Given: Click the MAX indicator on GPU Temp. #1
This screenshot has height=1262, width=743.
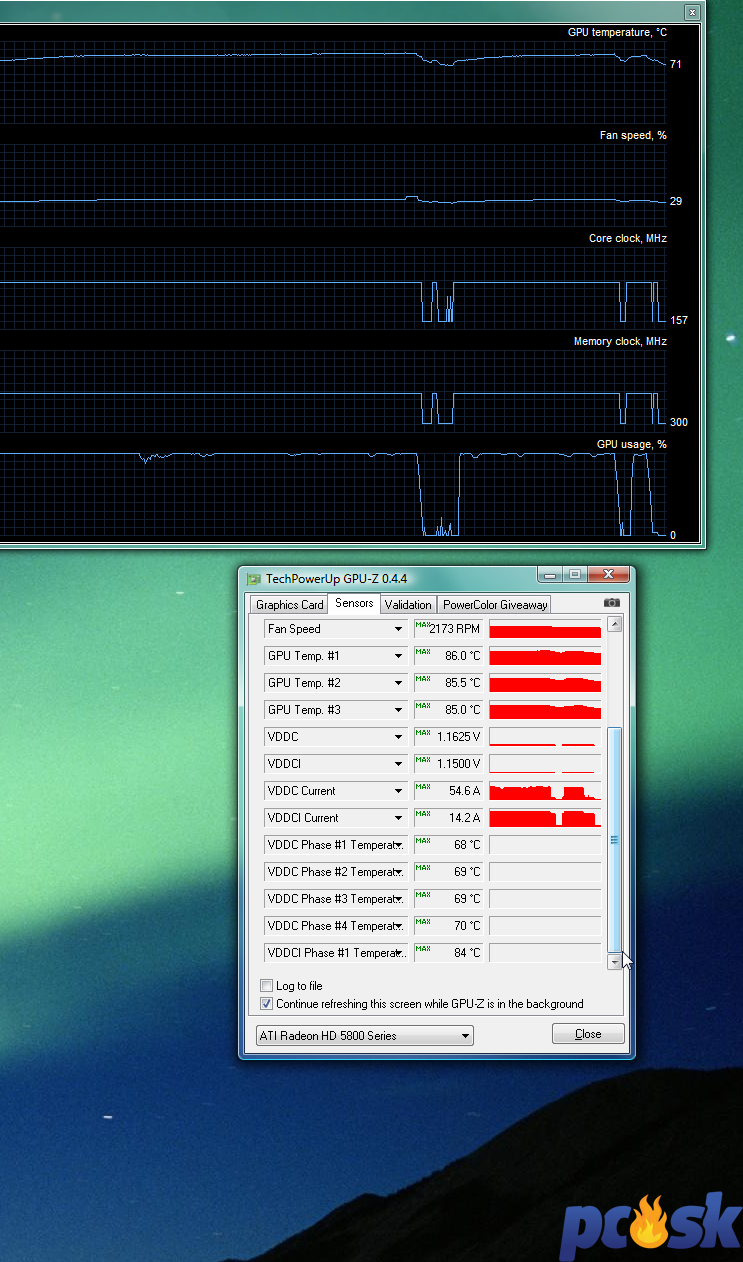Looking at the screenshot, I should tap(423, 652).
